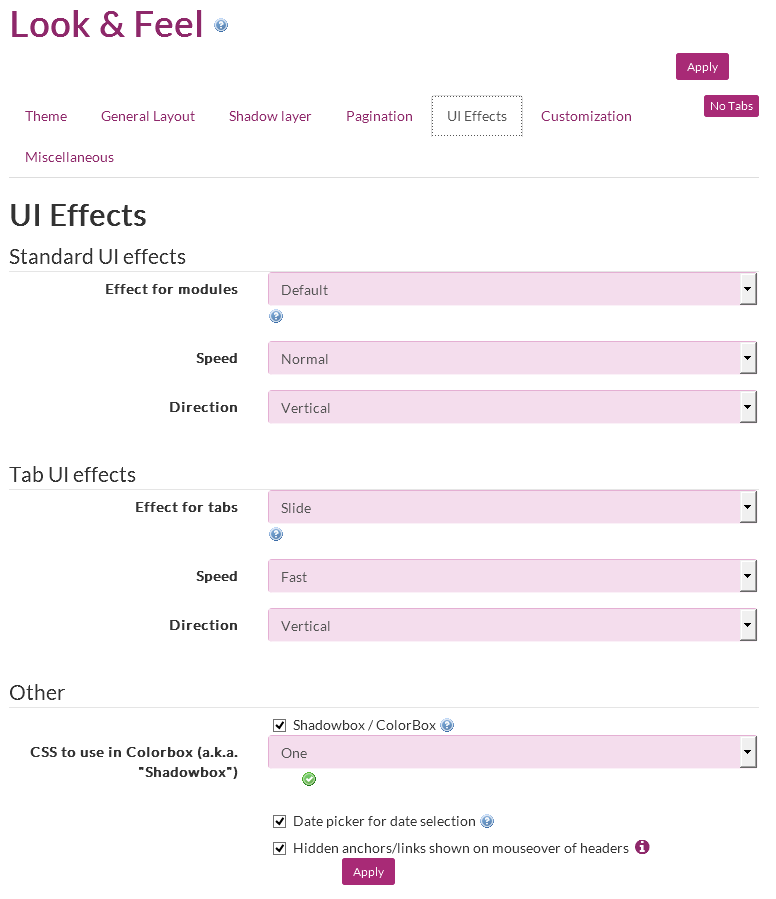The image size is (776, 899).
Task: Click info icon next to Hidden anchors option
Action: (x=642, y=847)
